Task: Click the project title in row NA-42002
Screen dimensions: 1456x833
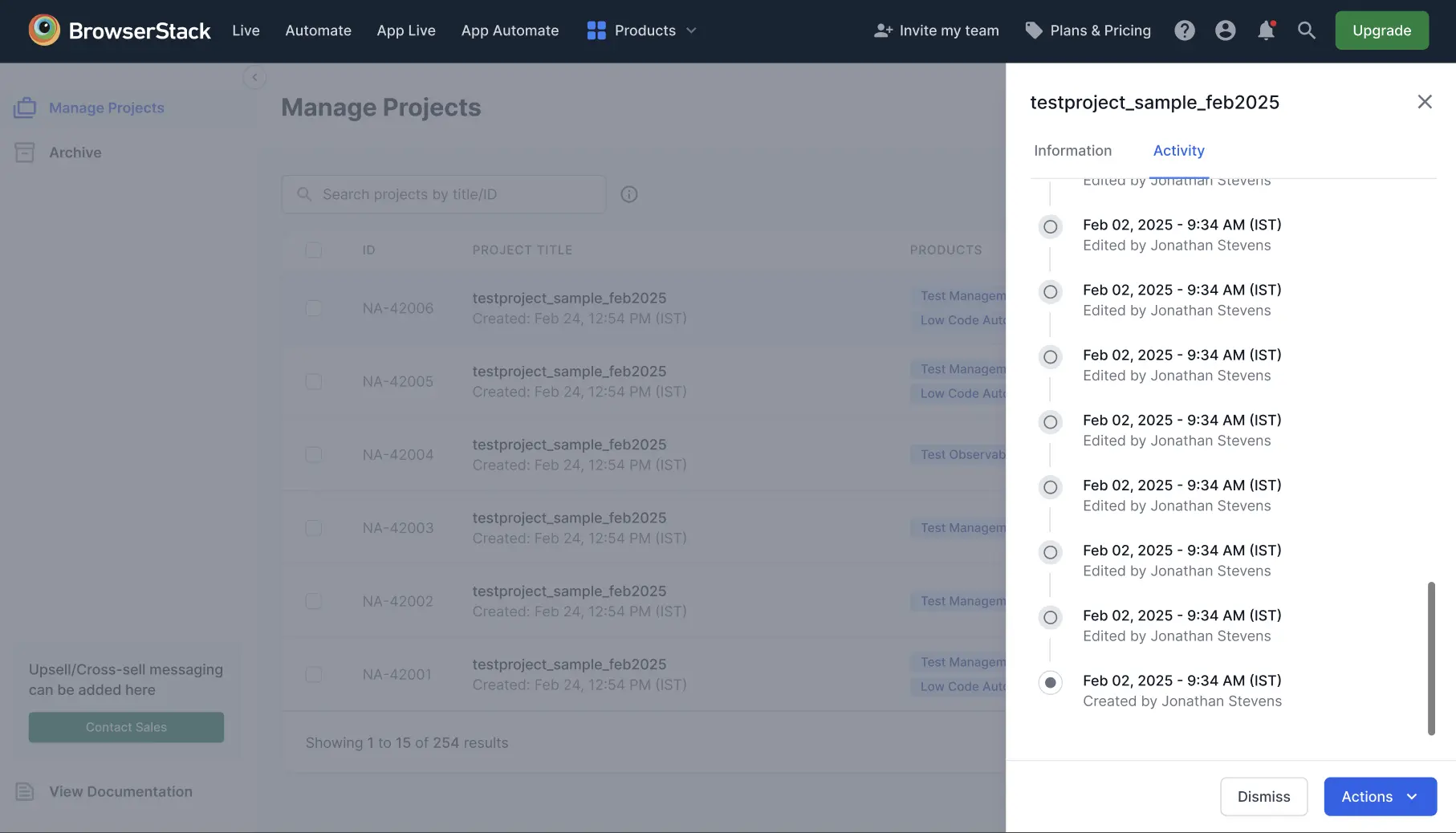Action: pos(569,591)
